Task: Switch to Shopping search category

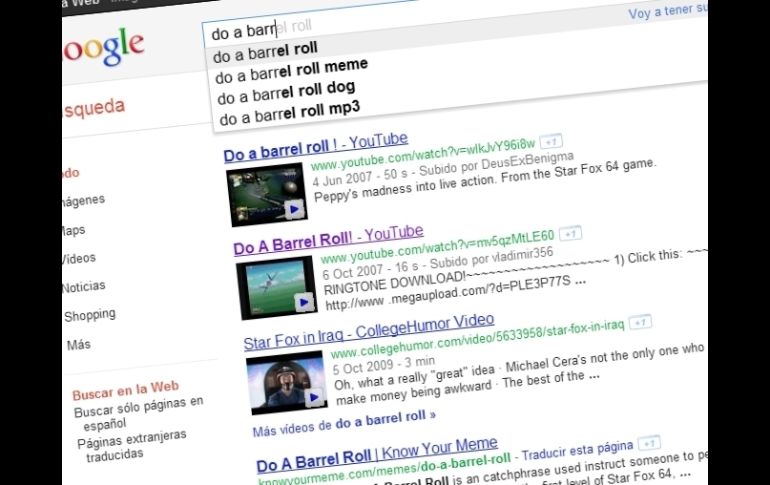Action: coord(89,315)
